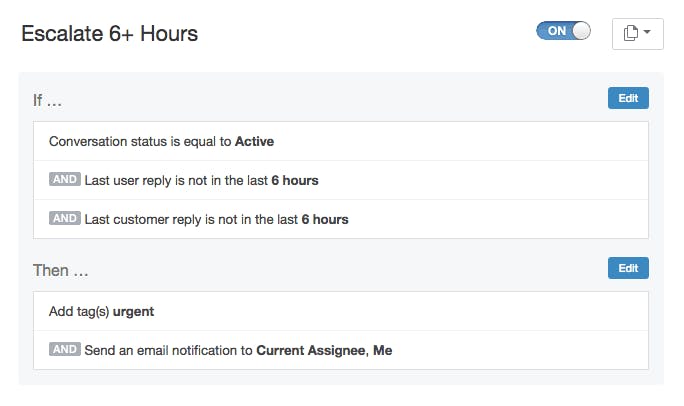Click AND badge before Send an email
The image size is (684, 406).
(64, 349)
